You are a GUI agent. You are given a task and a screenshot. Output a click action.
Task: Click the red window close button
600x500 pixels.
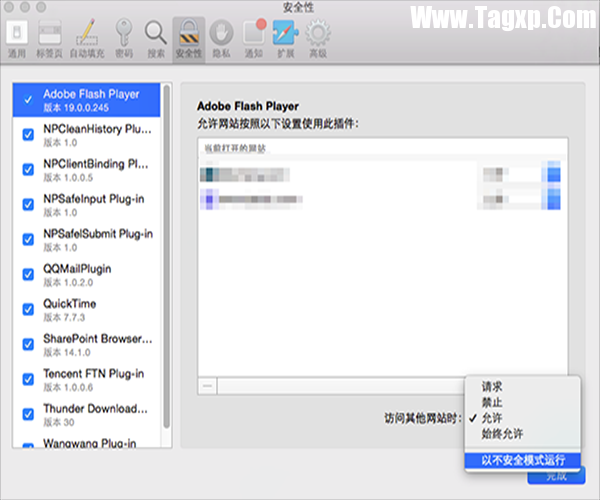8,7
